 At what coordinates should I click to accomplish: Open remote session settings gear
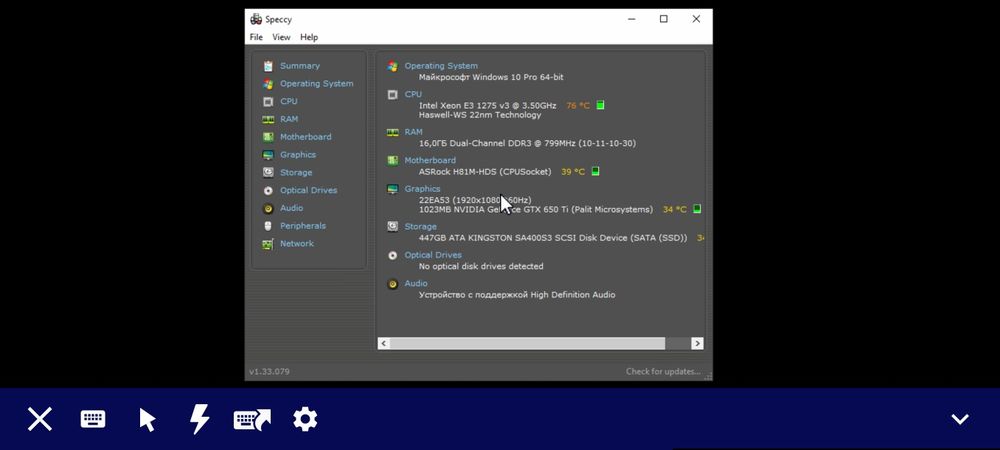(305, 419)
